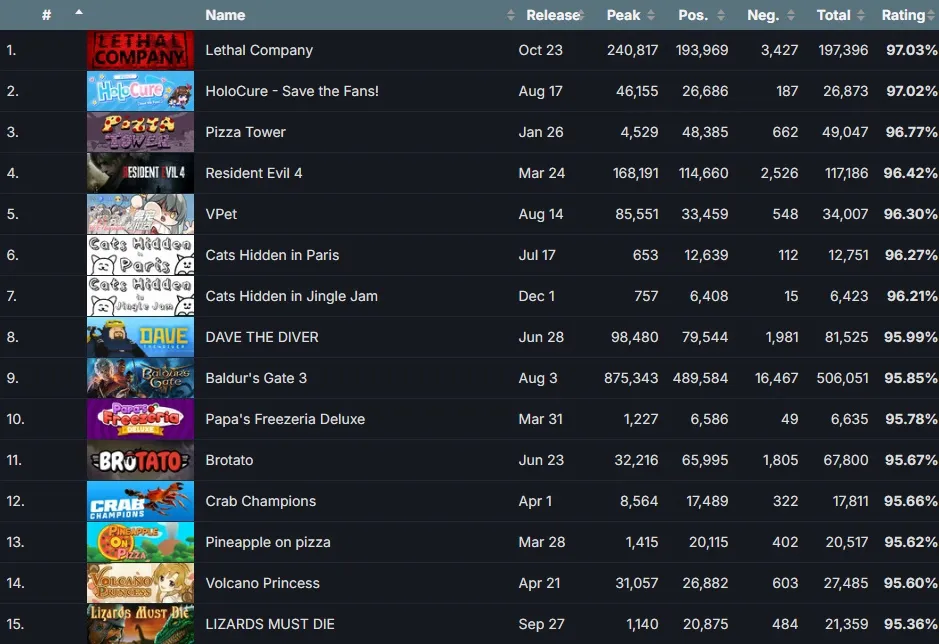Screen dimensions: 939x644
Task: Sort the table by Rating header
Action: click(903, 15)
